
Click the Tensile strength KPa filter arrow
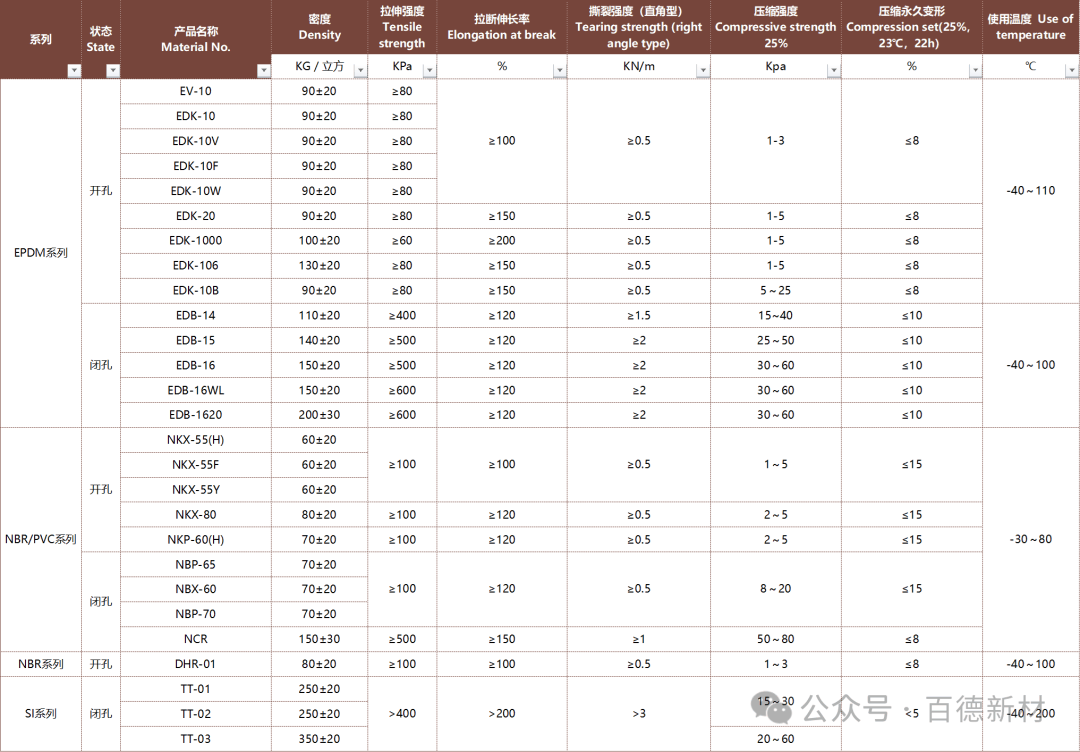[x=430, y=70]
